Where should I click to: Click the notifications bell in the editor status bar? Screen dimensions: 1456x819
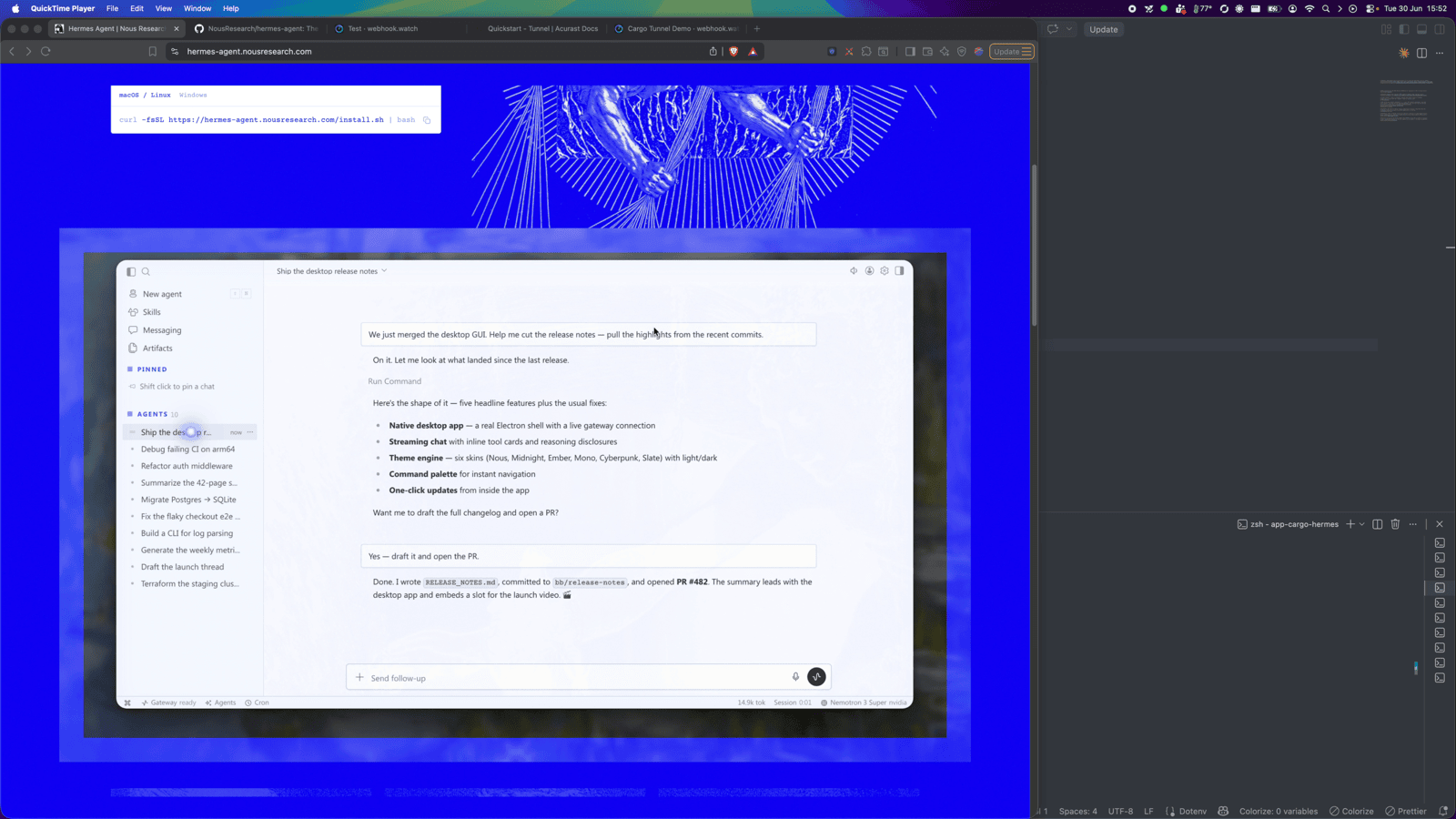(1443, 811)
